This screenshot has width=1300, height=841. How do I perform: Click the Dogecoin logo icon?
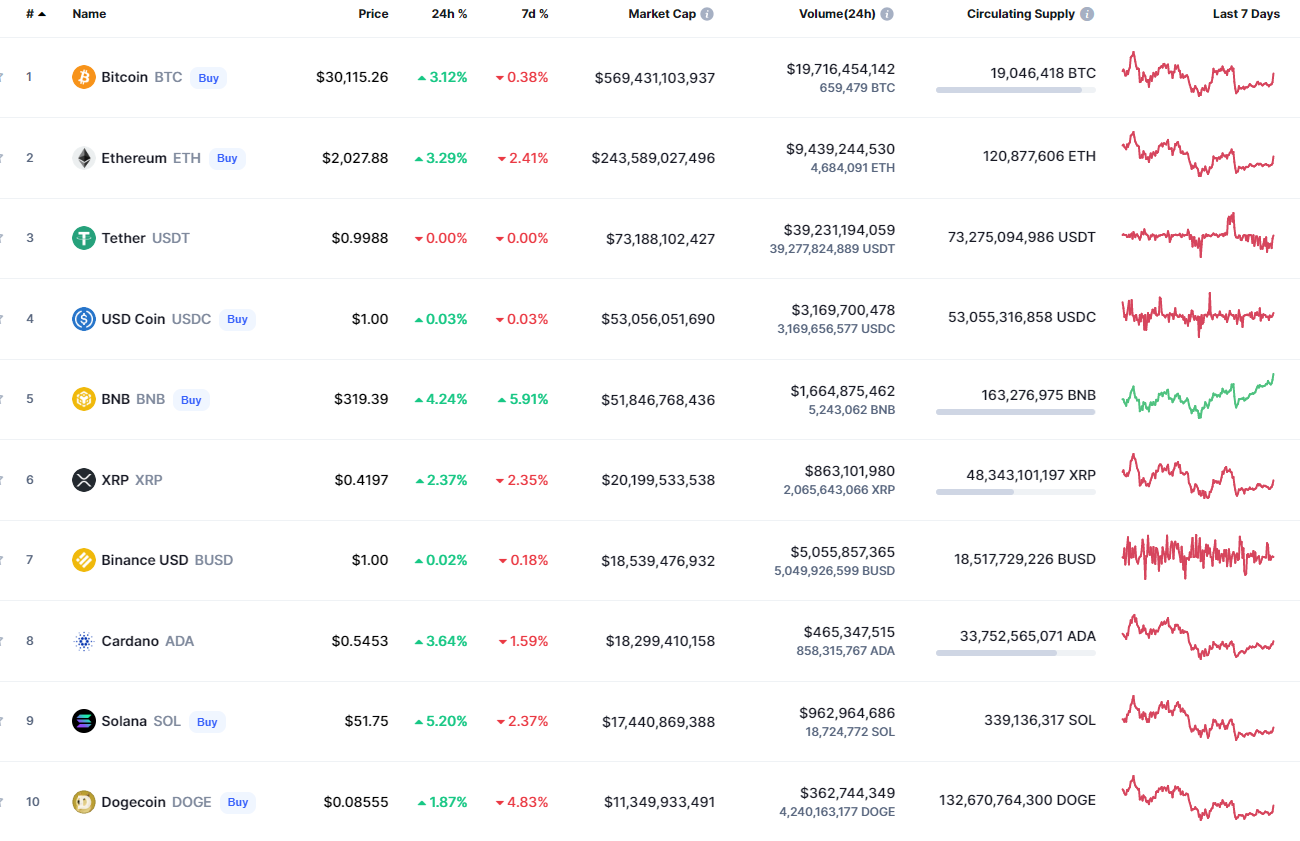(84, 802)
